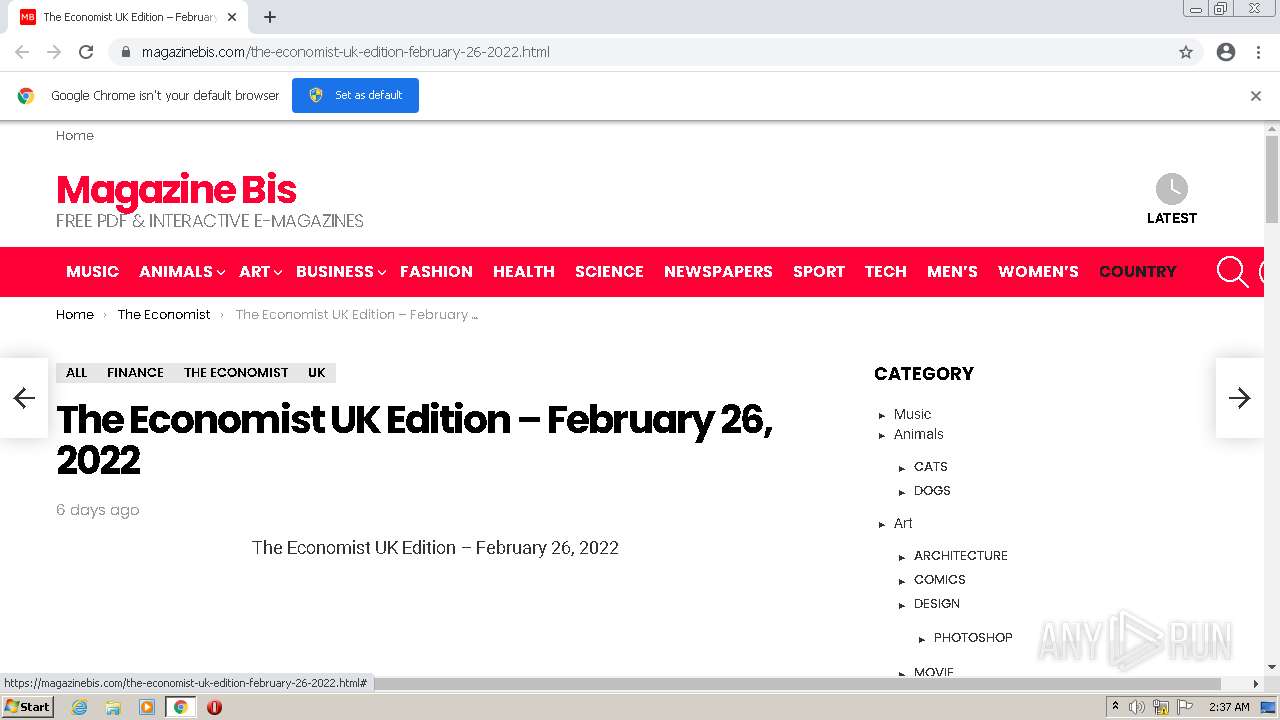Click the 2:37 AM system clock
The width and height of the screenshot is (1280, 720).
click(x=1229, y=707)
